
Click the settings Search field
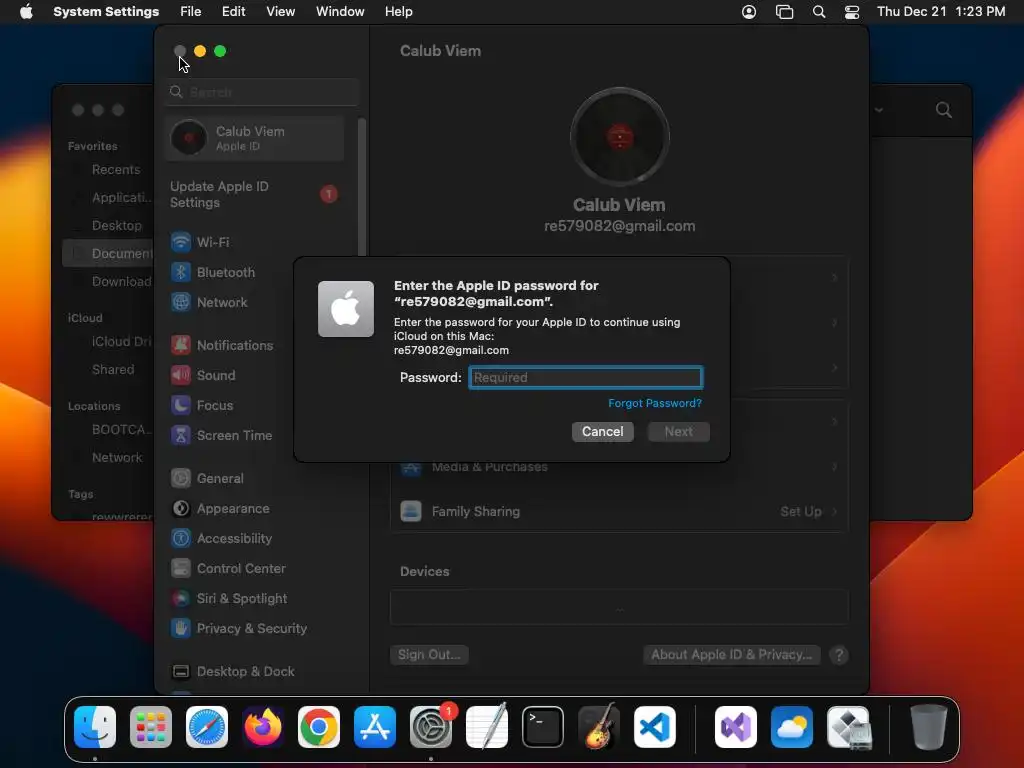[x=262, y=92]
